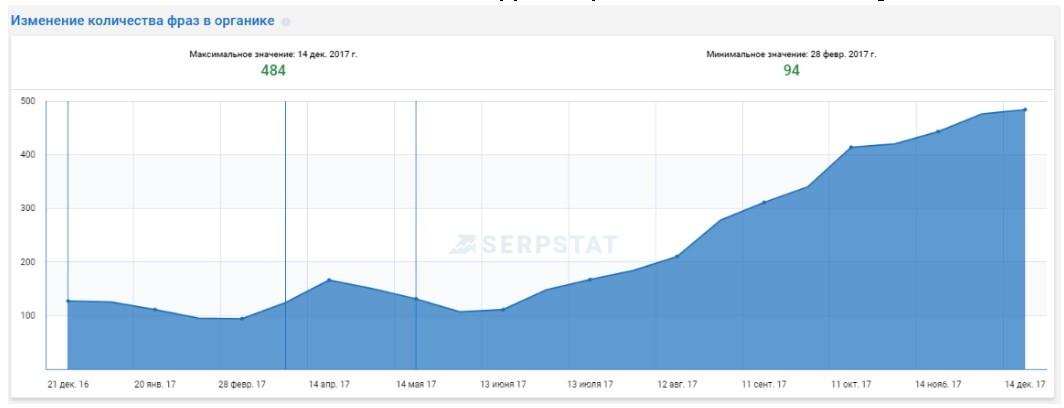Select the data point at 13 июля 17
This screenshot has height=408, width=1064.
click(x=590, y=279)
